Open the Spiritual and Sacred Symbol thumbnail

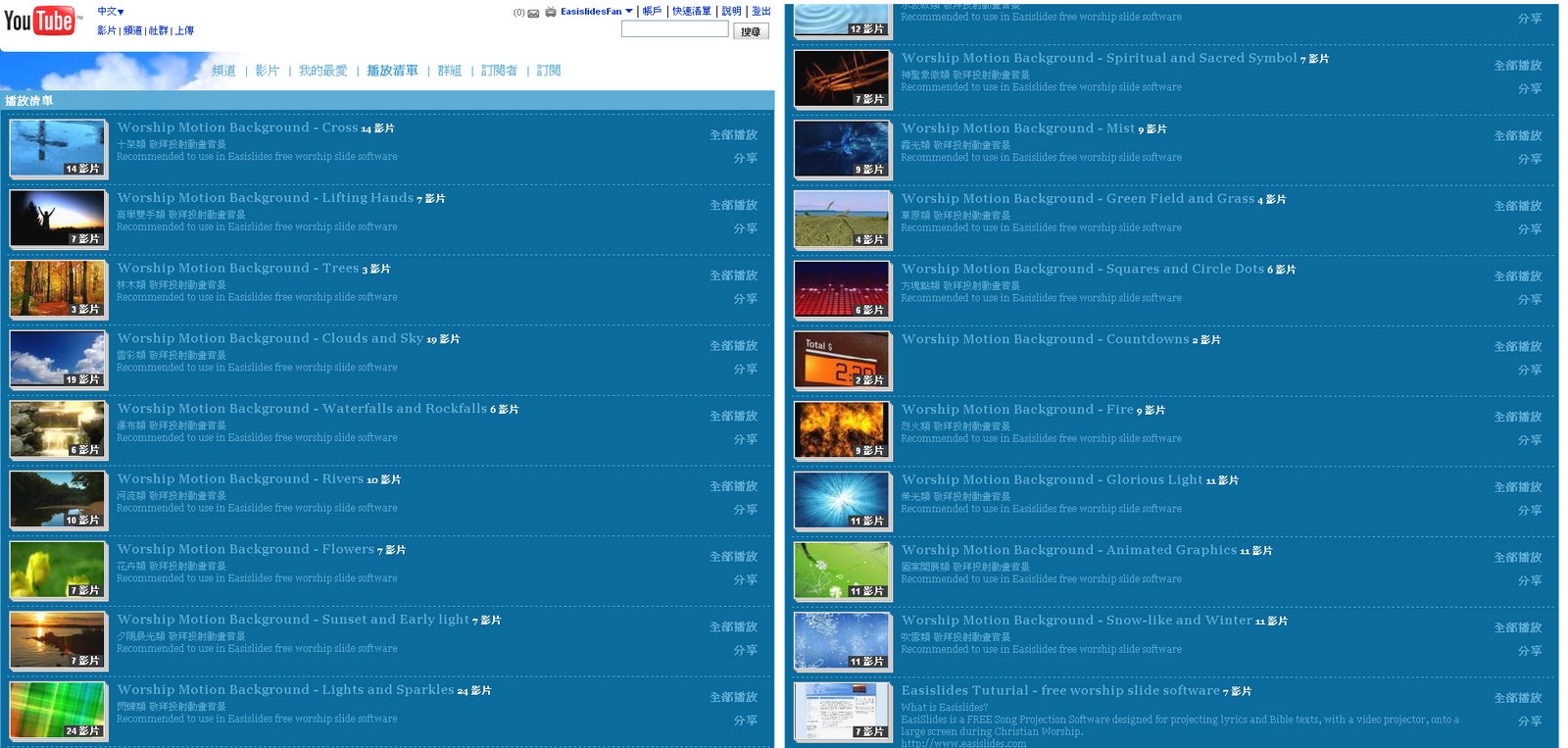[843, 78]
